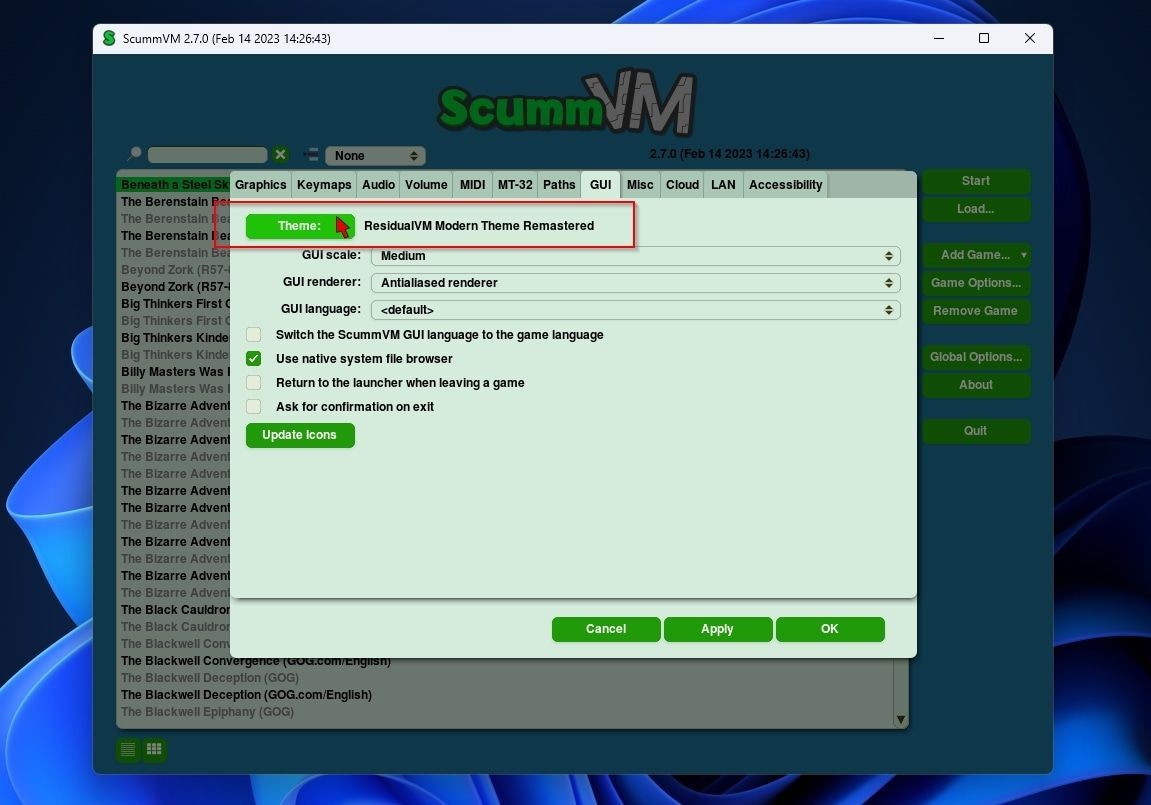Click the Remove Game button

976,311
